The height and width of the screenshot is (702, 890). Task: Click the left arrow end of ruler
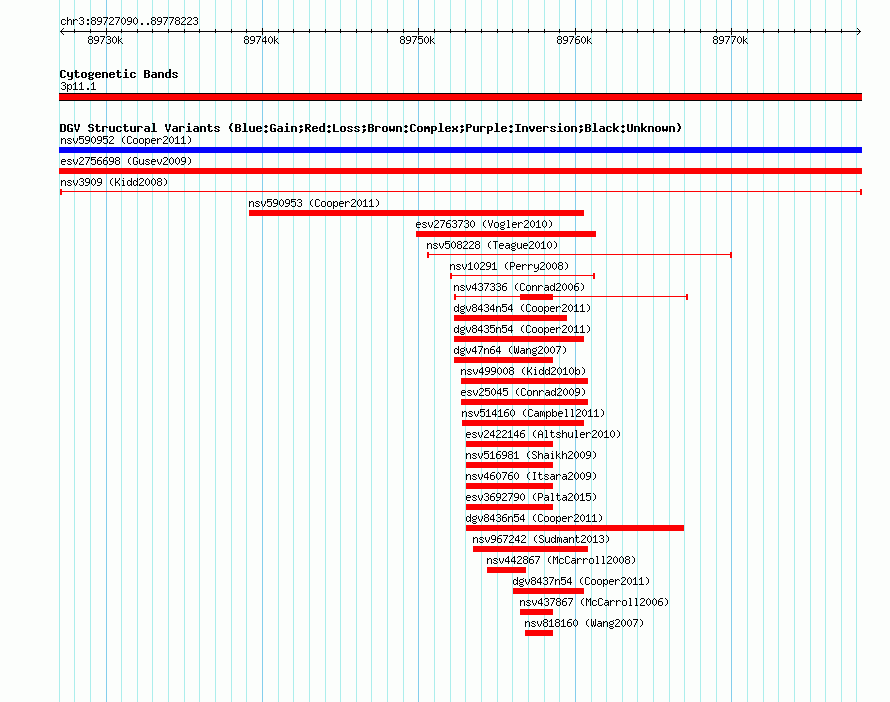(x=62, y=31)
